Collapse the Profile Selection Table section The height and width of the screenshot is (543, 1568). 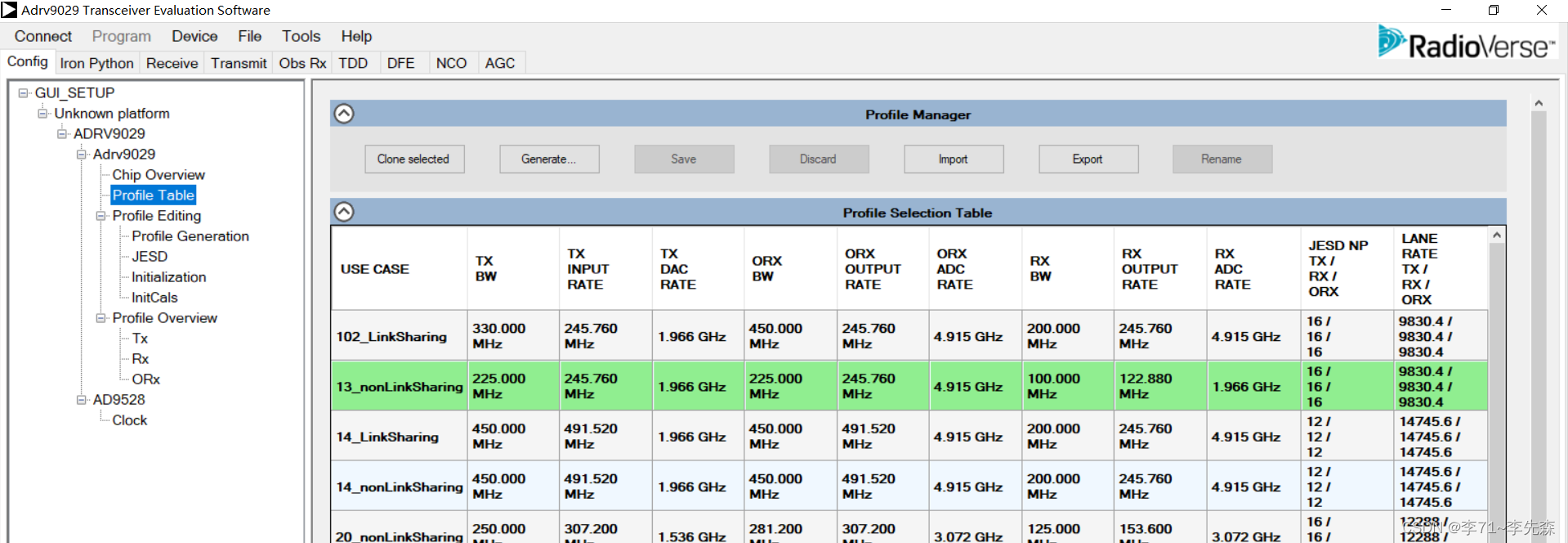pyautogui.click(x=344, y=212)
